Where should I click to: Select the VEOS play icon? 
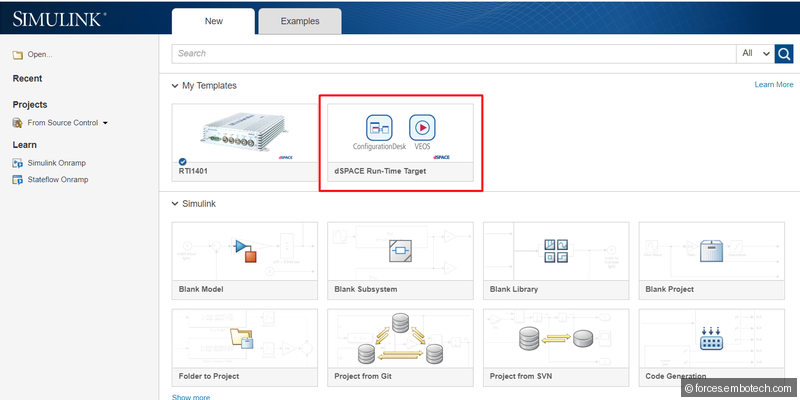[x=422, y=128]
